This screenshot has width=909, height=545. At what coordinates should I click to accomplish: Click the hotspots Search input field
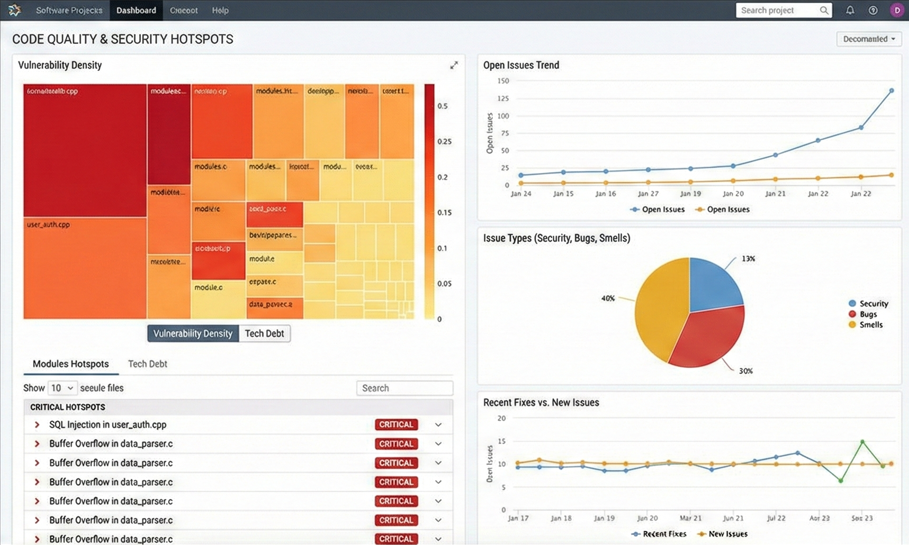(x=404, y=388)
